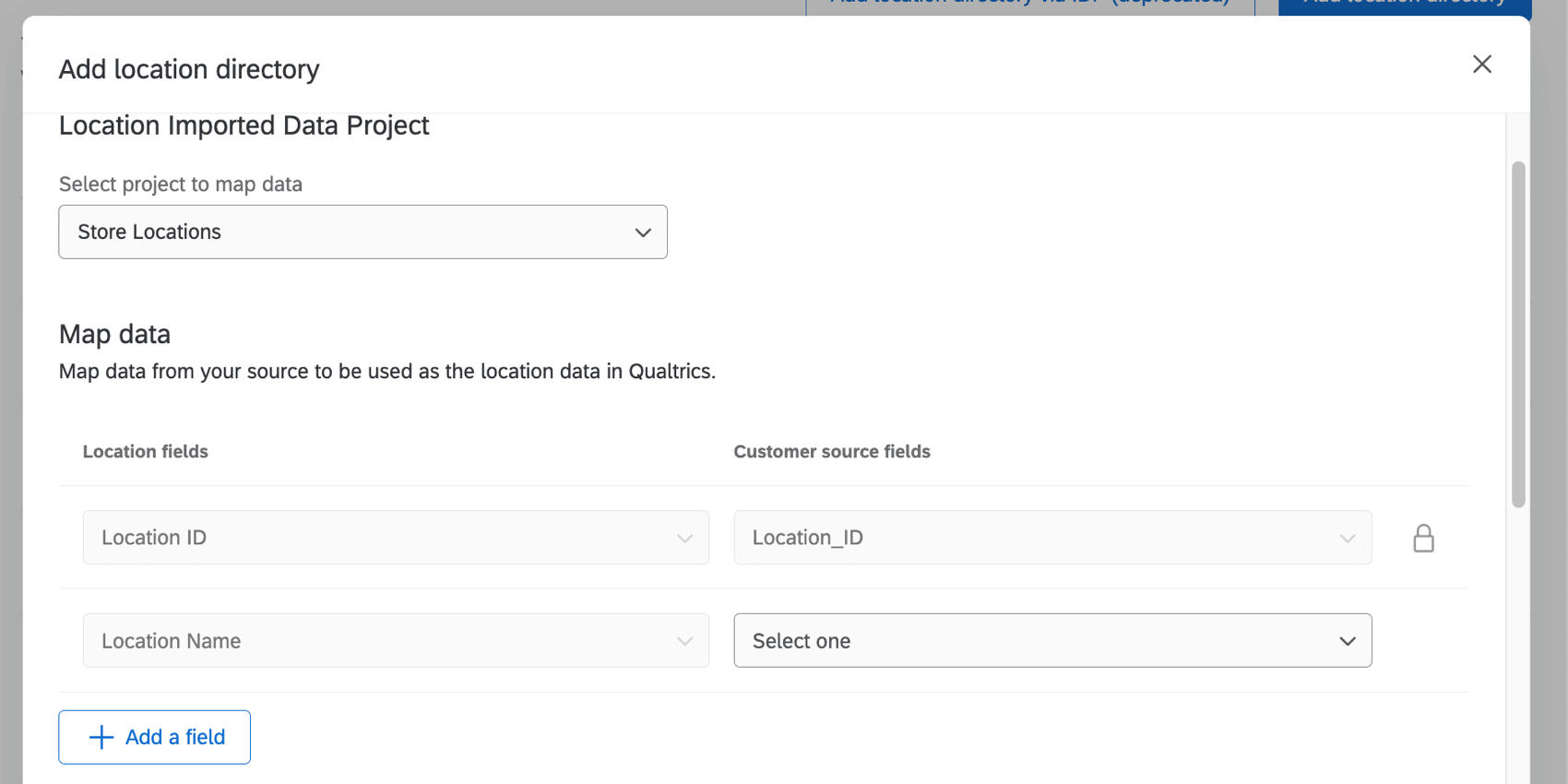Click the blue Add location directory button
The width and height of the screenshot is (1568, 784).
coord(1404,6)
